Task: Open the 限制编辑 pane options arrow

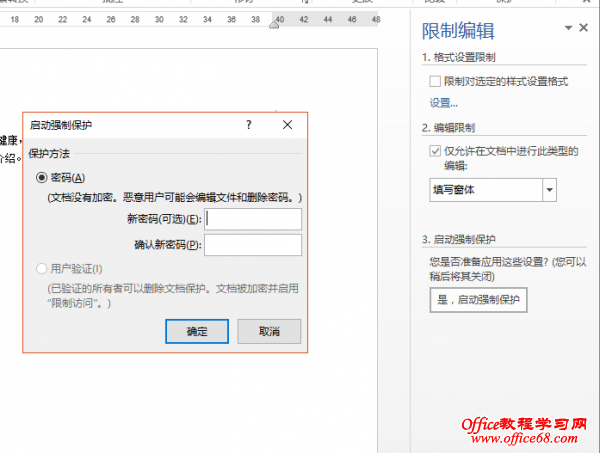Action: coord(568,28)
